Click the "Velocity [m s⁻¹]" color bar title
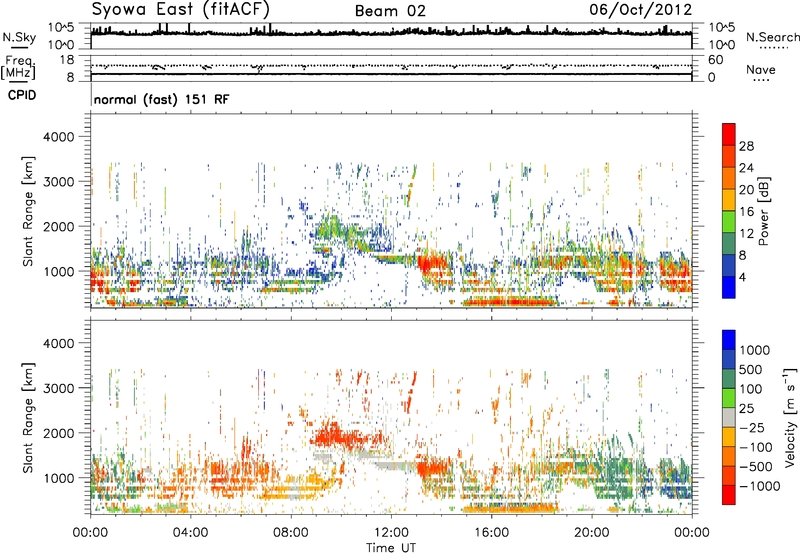The height and width of the screenshot is (554, 800). [790, 417]
